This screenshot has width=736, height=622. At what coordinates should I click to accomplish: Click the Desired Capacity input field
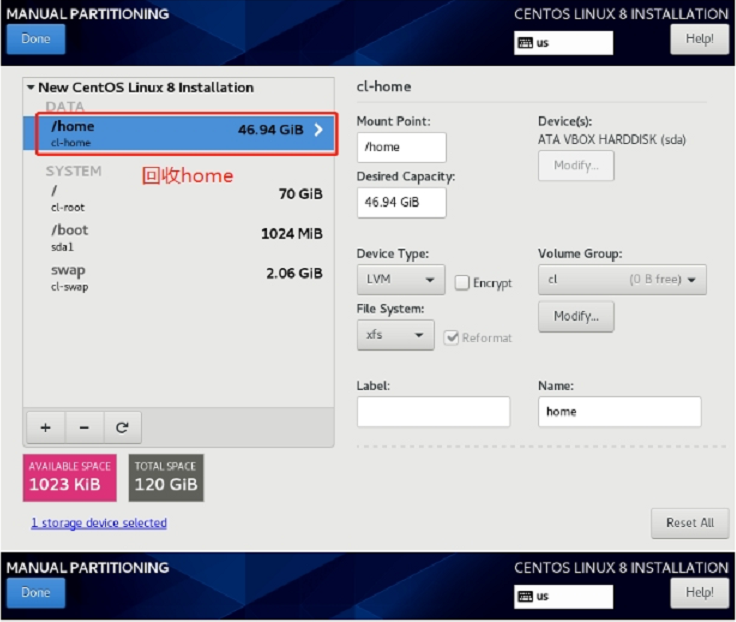tap(401, 202)
